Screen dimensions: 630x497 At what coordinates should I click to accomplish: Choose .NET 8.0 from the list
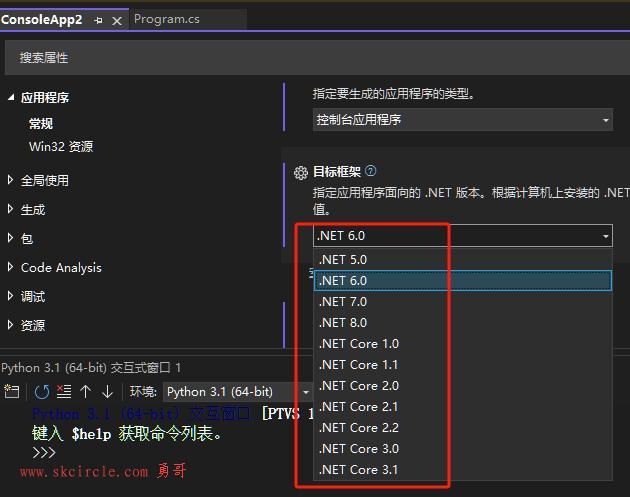click(462, 323)
